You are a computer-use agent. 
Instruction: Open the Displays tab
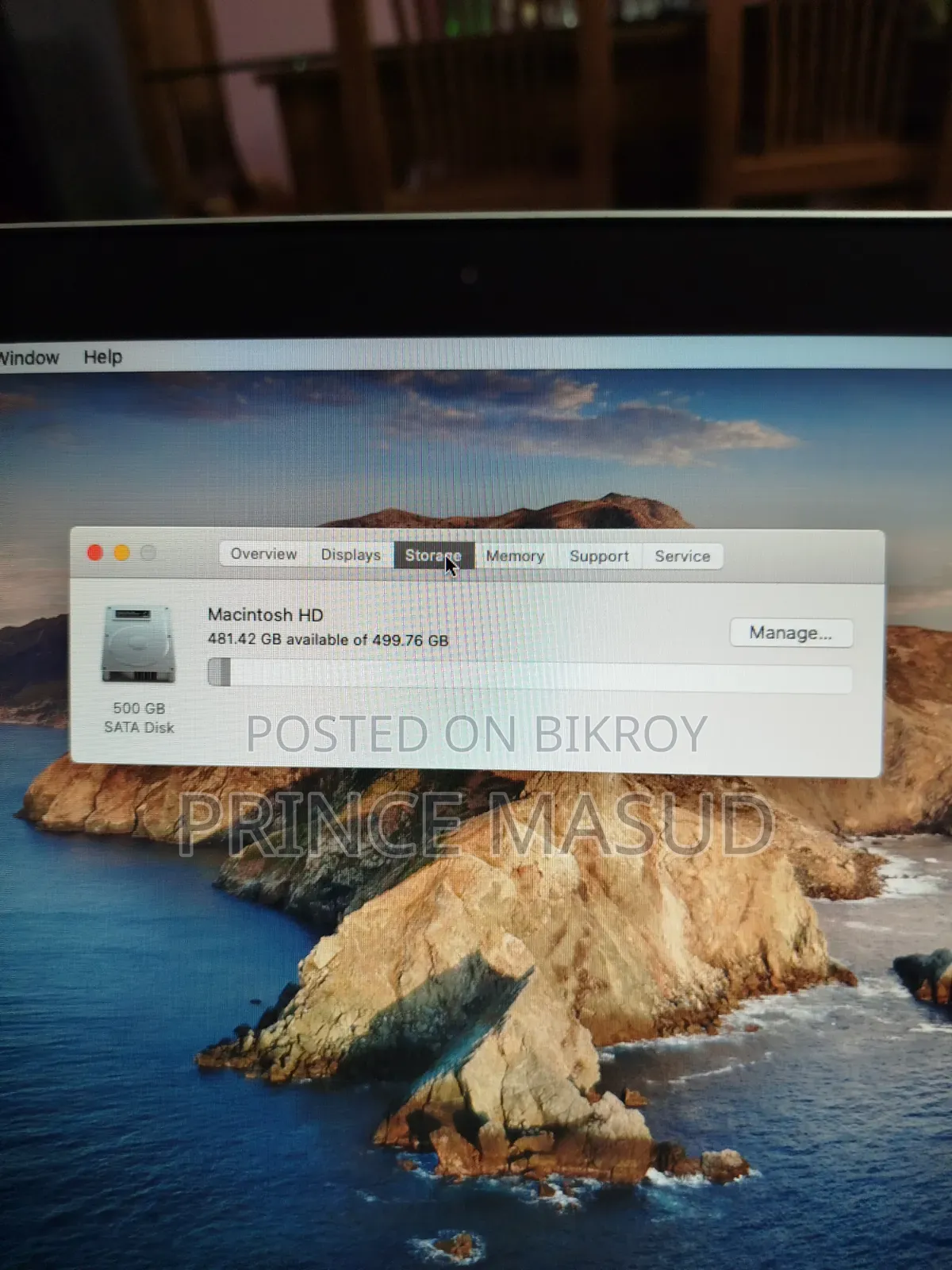click(351, 555)
